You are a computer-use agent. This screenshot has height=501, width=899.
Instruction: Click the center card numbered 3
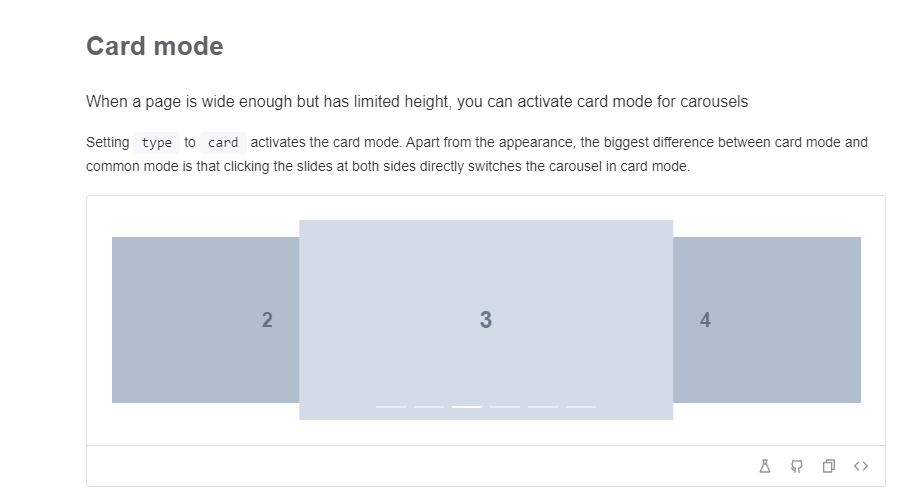coord(486,320)
